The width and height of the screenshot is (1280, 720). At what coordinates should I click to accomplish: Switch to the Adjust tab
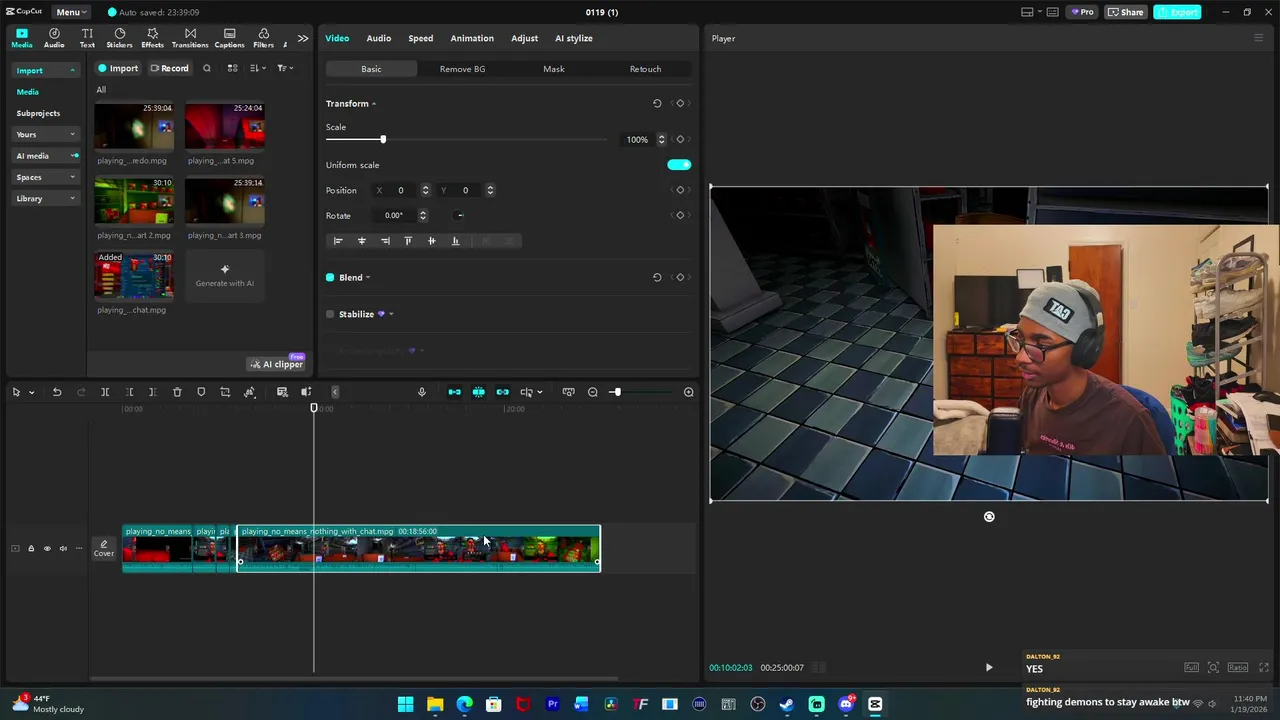click(x=524, y=38)
